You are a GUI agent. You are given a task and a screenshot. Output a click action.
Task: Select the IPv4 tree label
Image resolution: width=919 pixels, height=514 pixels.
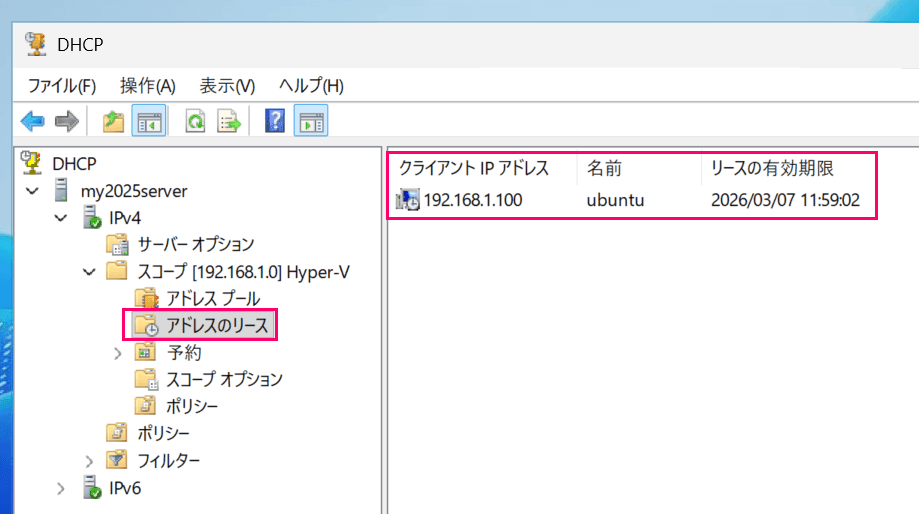(x=125, y=218)
